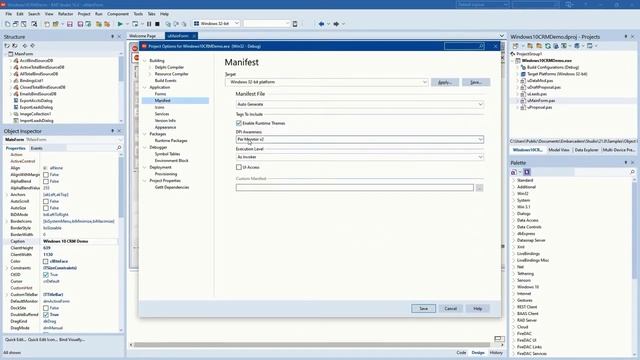Screen dimensions: 640x360
Task: Click the Open Project folder icon in toolbar
Action: coord(56,24)
